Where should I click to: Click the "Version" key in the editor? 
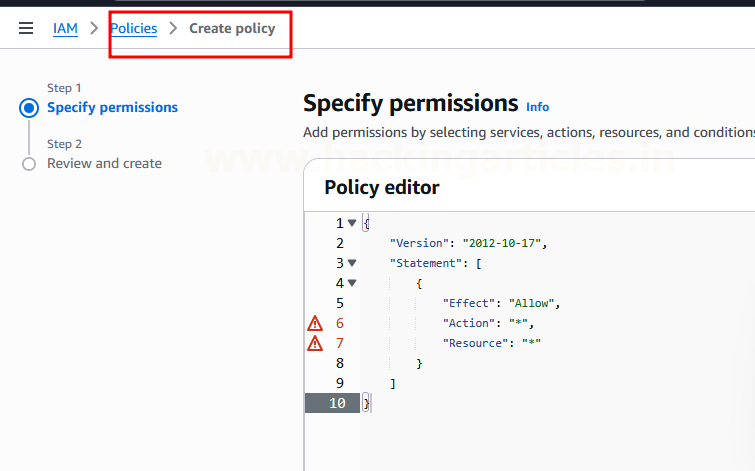[x=418, y=243]
